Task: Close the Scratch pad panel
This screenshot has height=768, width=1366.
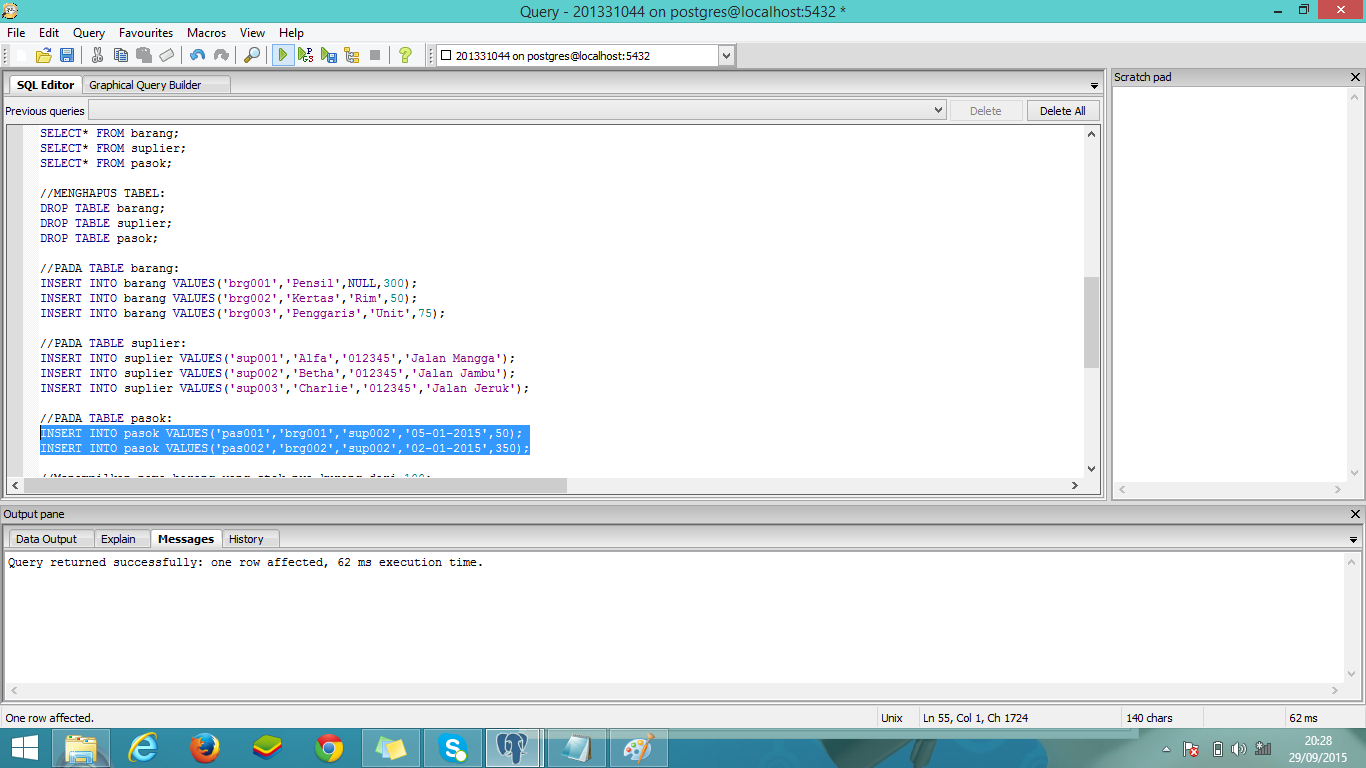Action: pyautogui.click(x=1355, y=77)
